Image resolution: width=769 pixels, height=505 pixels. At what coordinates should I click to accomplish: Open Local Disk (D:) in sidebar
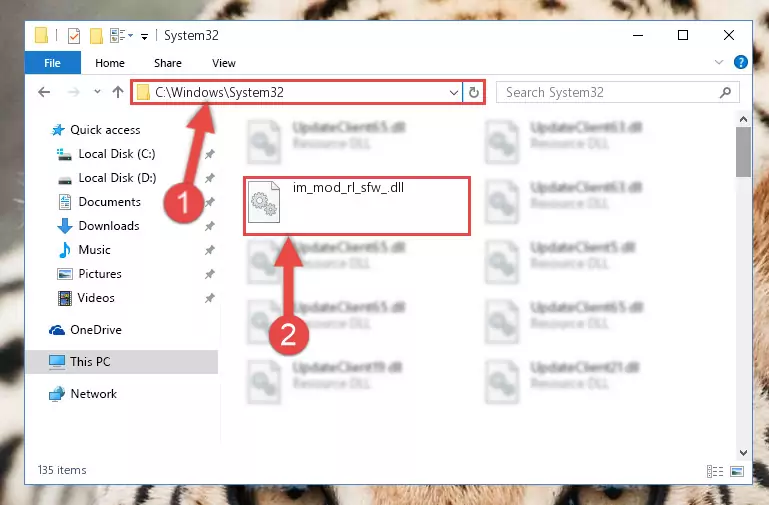(x=117, y=178)
